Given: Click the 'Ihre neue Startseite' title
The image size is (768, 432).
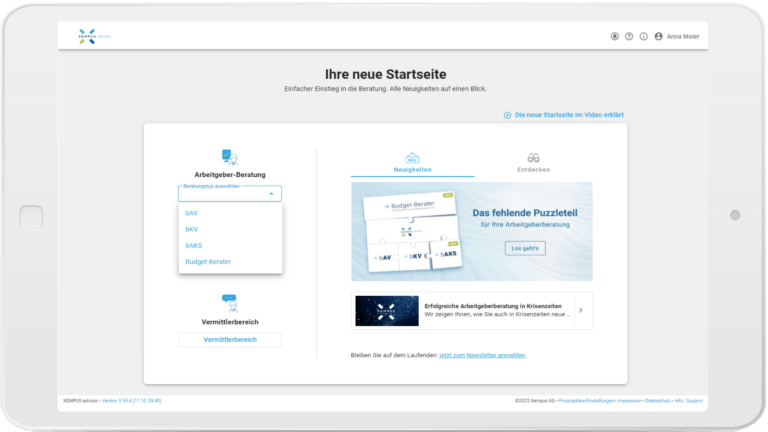Looking at the screenshot, I should [x=385, y=74].
